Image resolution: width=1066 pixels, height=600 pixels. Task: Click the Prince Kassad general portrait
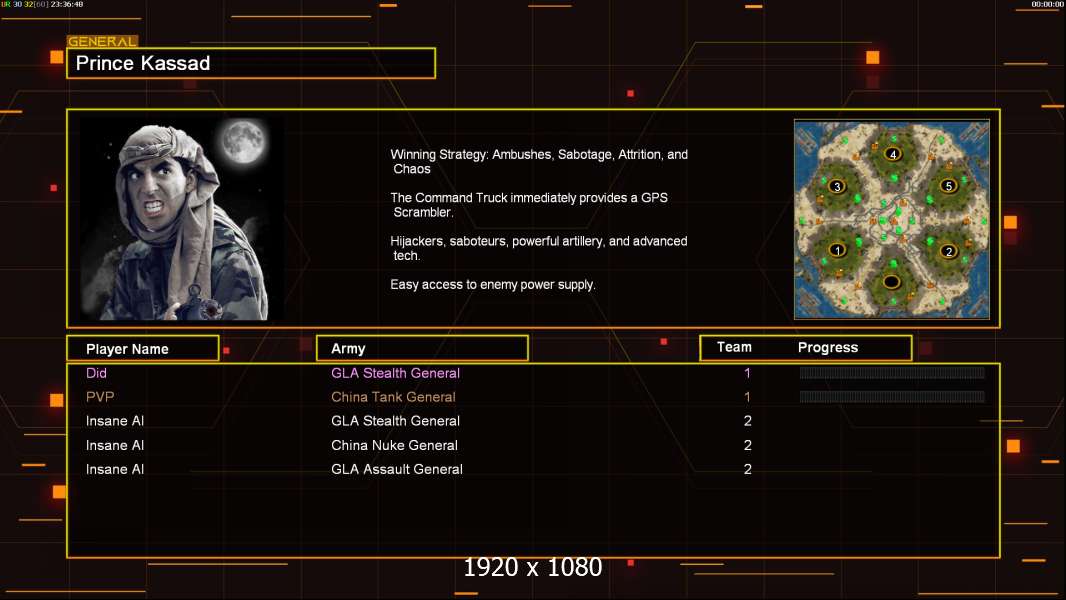point(182,219)
